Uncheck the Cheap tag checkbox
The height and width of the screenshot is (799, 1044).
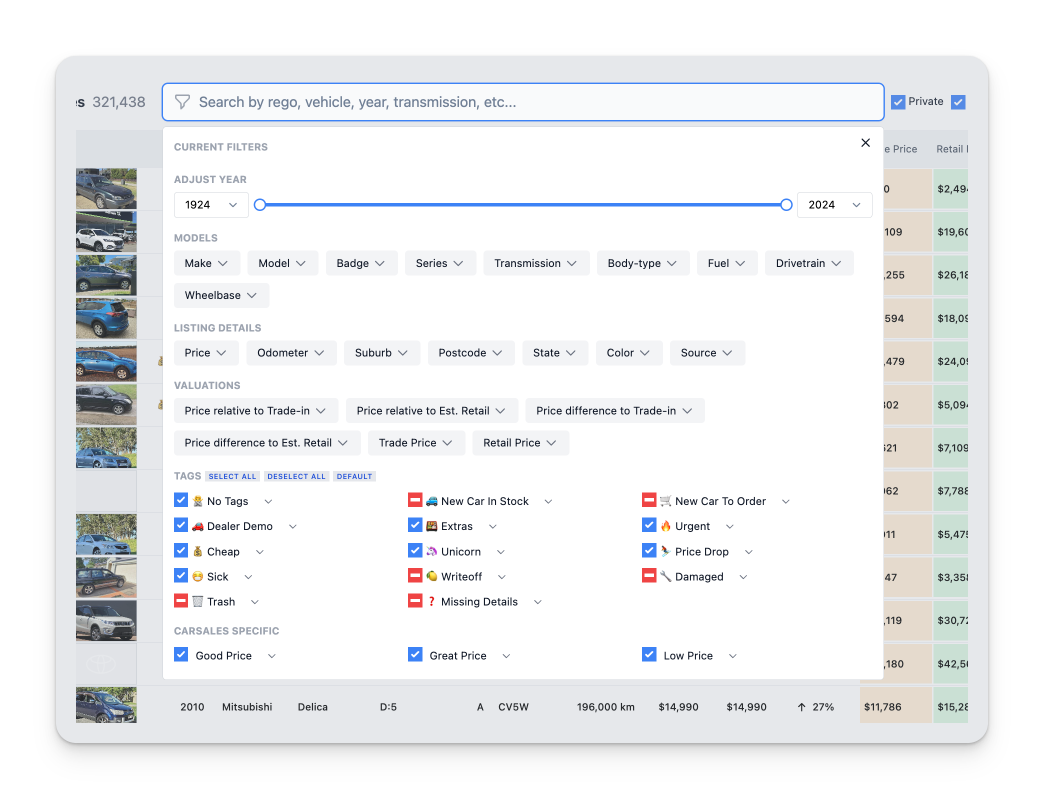click(x=181, y=551)
